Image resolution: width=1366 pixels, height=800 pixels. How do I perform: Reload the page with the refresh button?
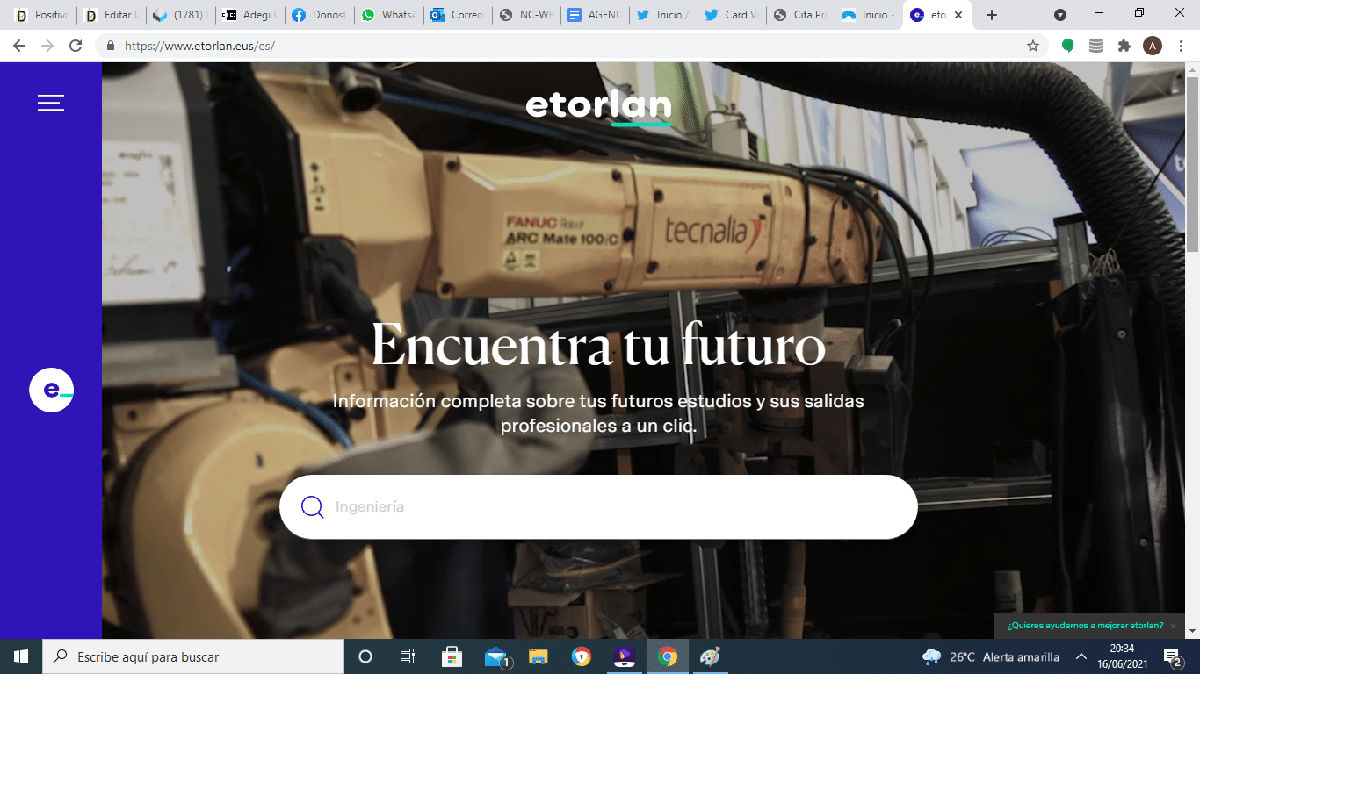tap(75, 46)
